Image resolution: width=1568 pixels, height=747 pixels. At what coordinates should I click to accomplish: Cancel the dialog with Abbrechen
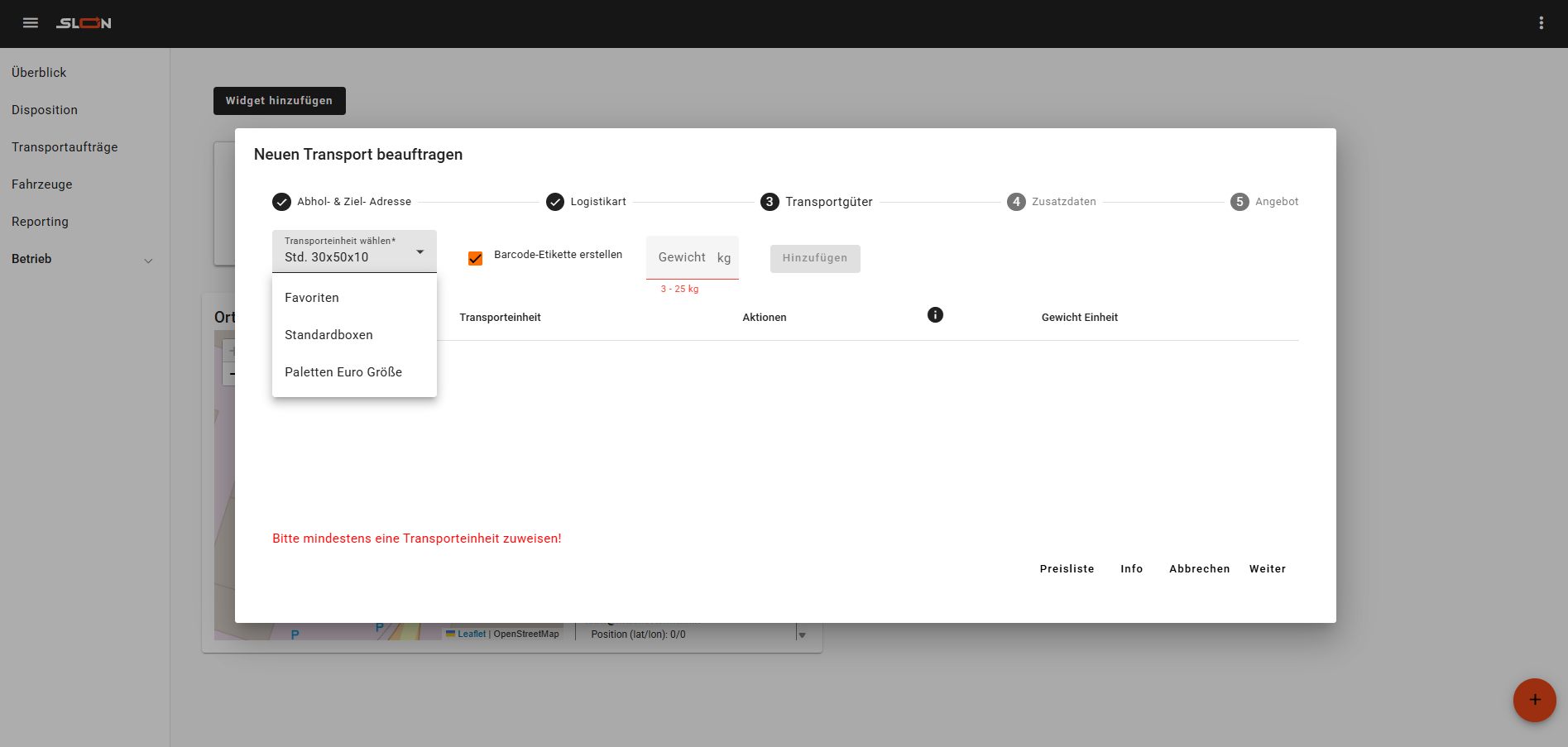(1199, 569)
